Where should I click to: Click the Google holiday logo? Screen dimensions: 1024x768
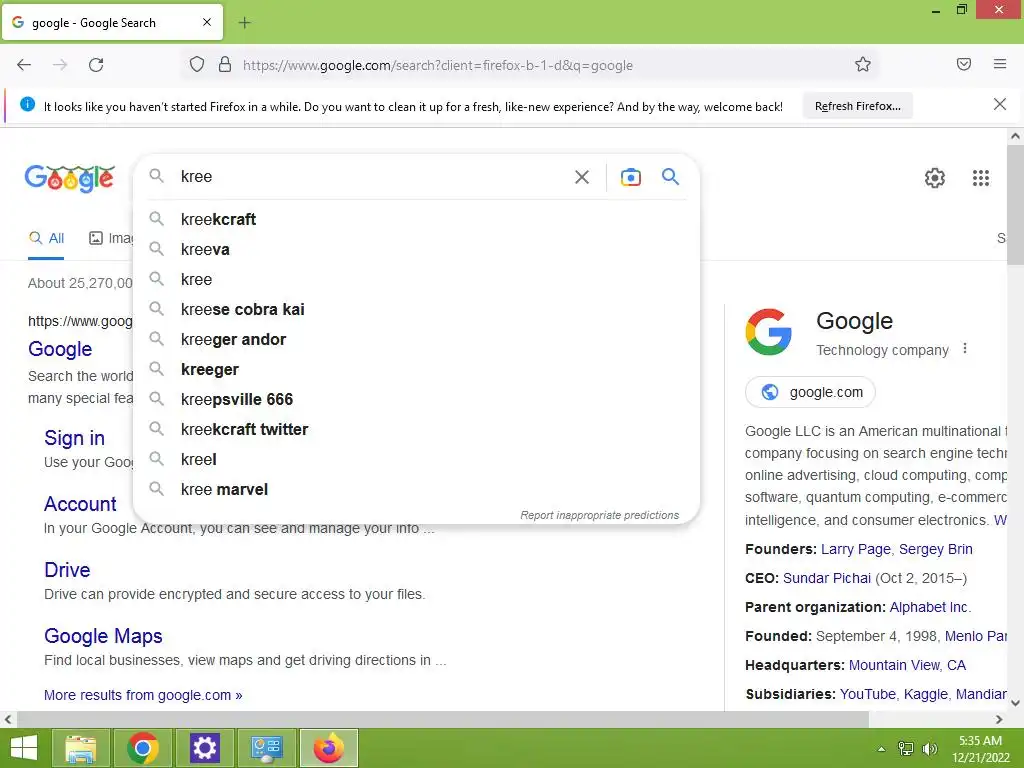(x=70, y=178)
